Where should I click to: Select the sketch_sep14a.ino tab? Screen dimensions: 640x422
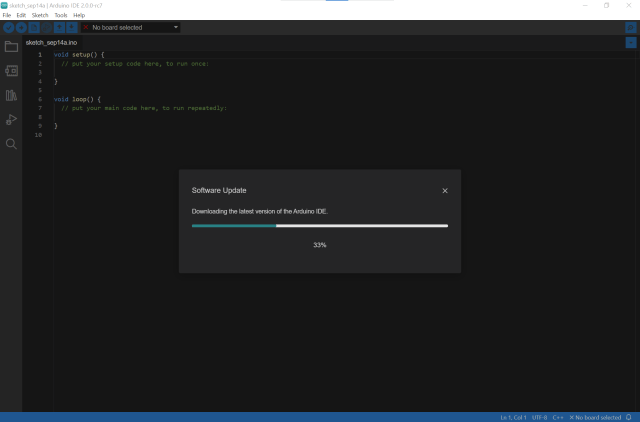(x=51, y=42)
